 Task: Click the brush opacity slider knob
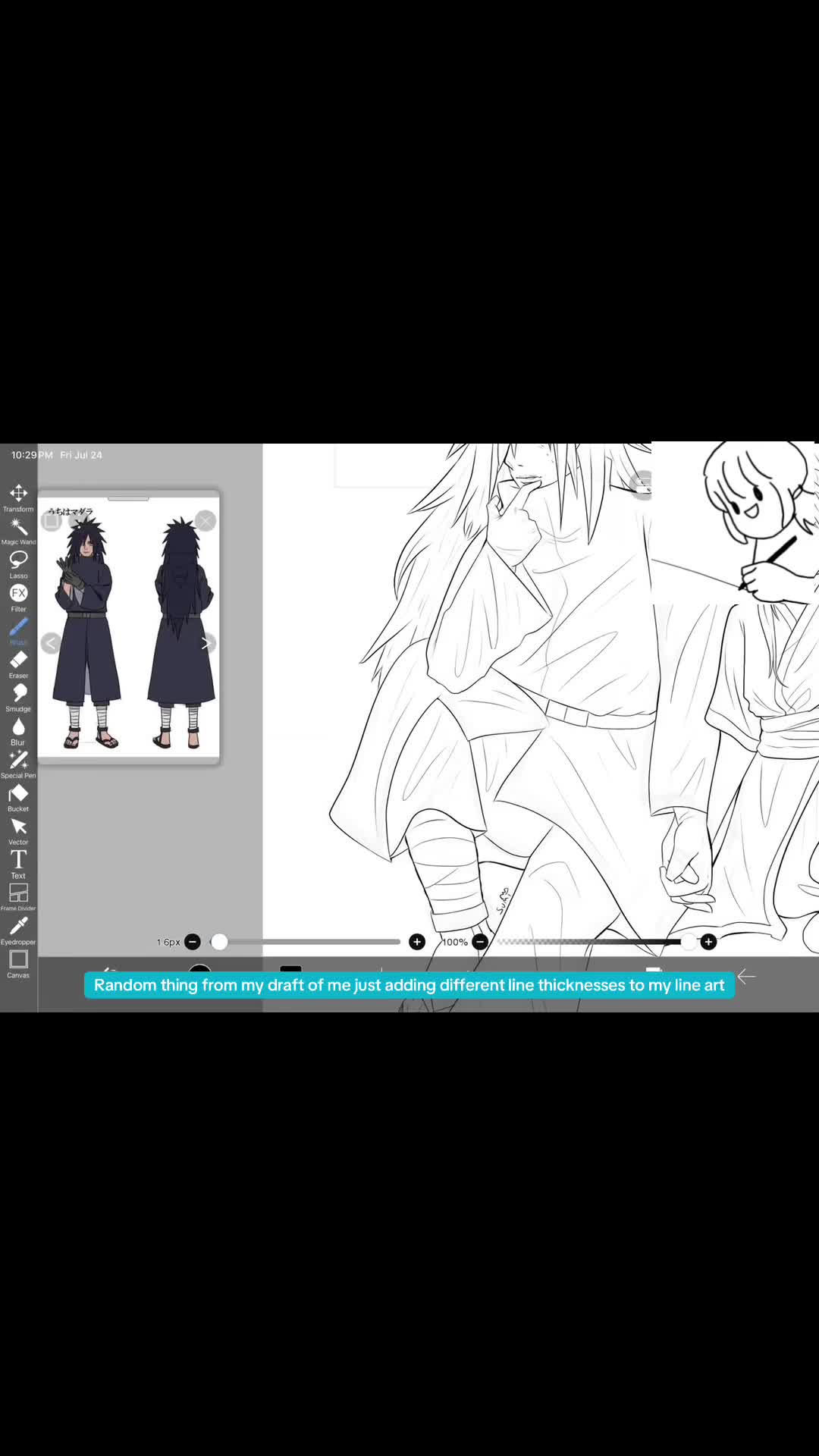(x=688, y=942)
